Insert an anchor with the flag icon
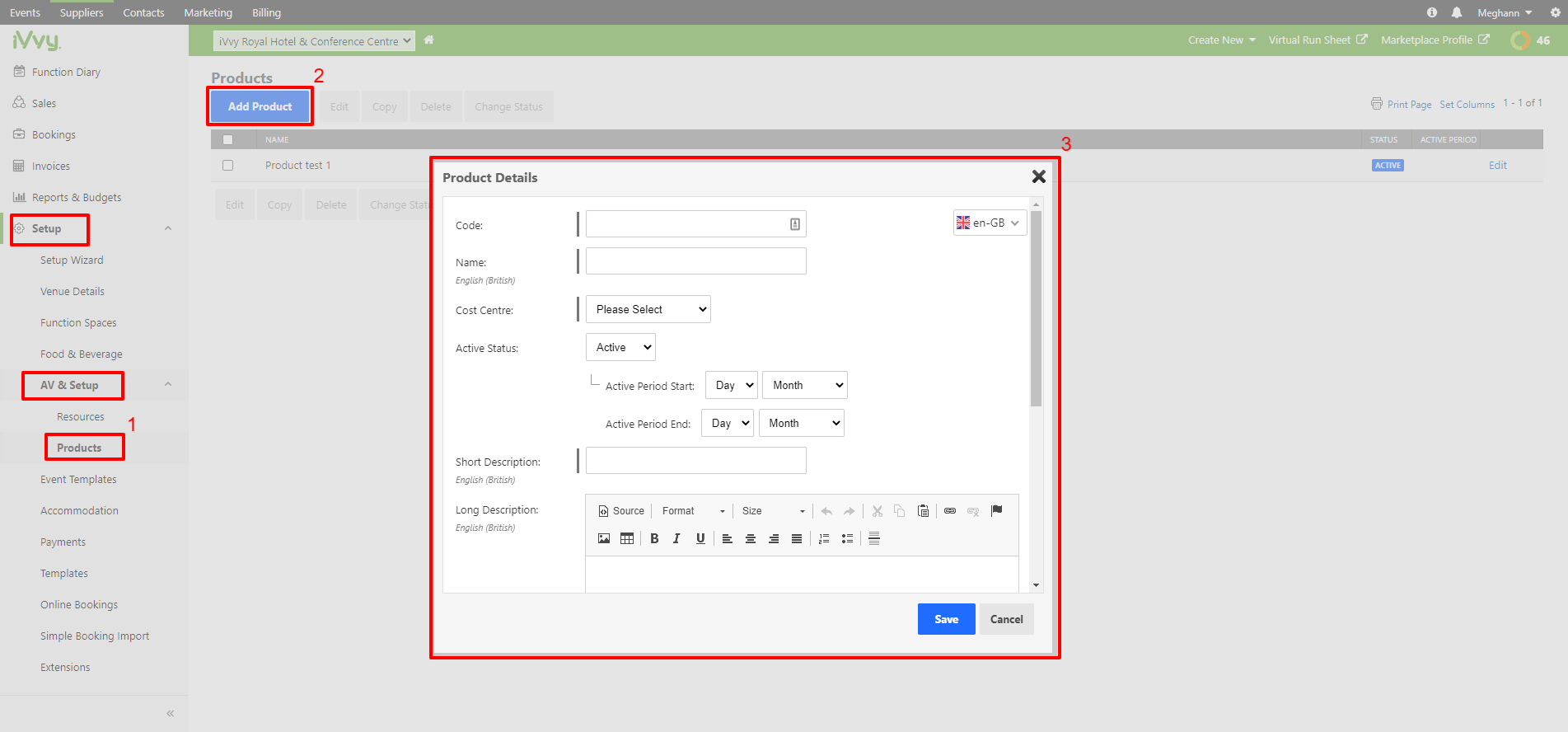 (997, 510)
